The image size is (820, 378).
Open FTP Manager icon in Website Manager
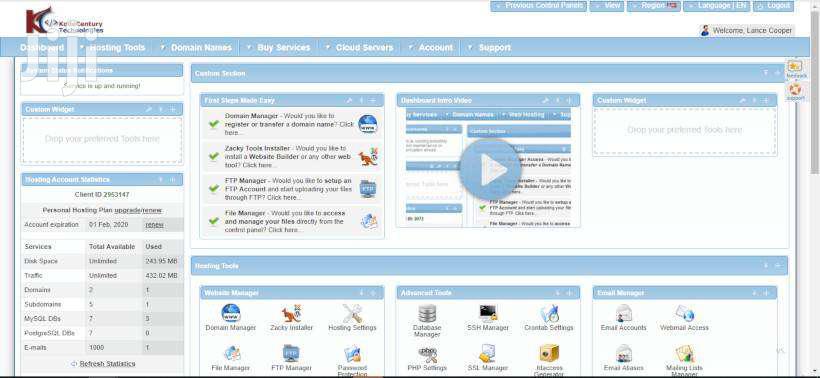click(x=291, y=353)
